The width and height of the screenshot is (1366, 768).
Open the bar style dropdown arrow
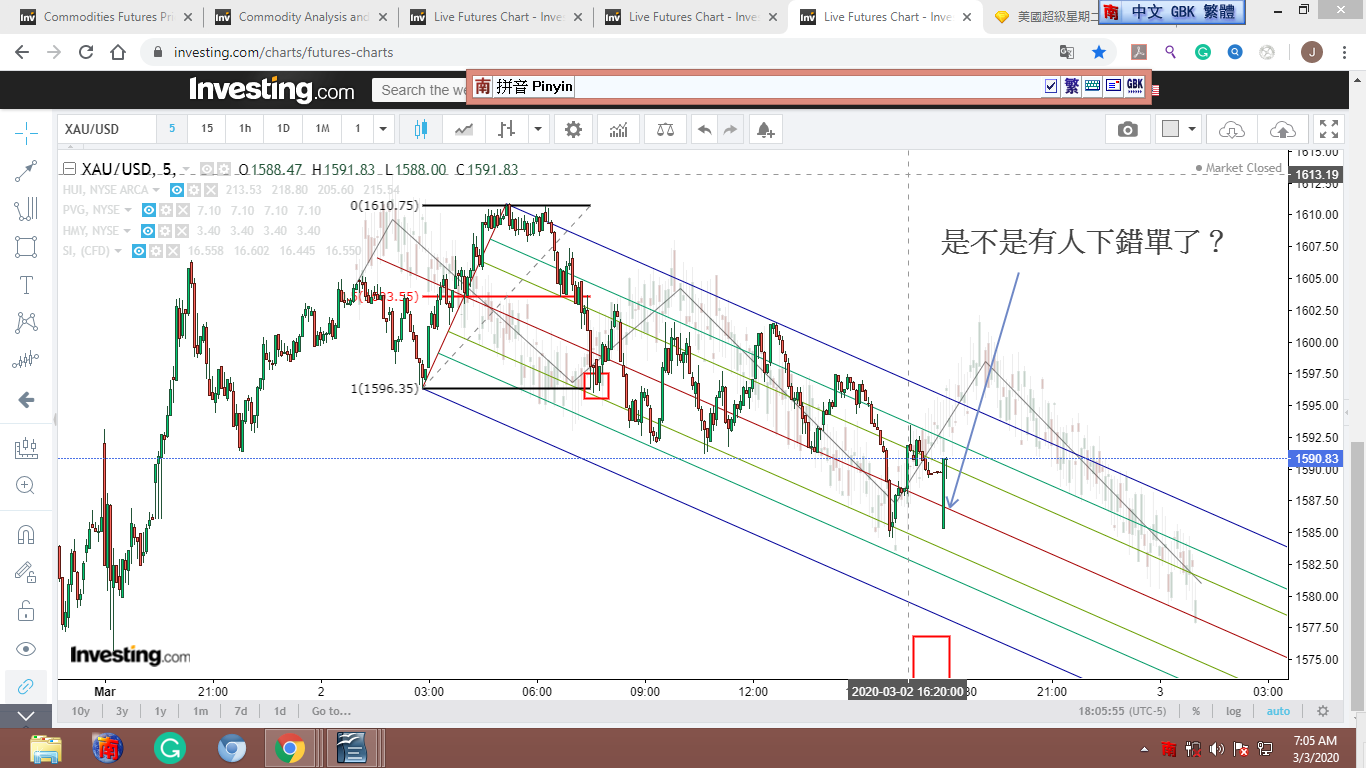[x=539, y=129]
